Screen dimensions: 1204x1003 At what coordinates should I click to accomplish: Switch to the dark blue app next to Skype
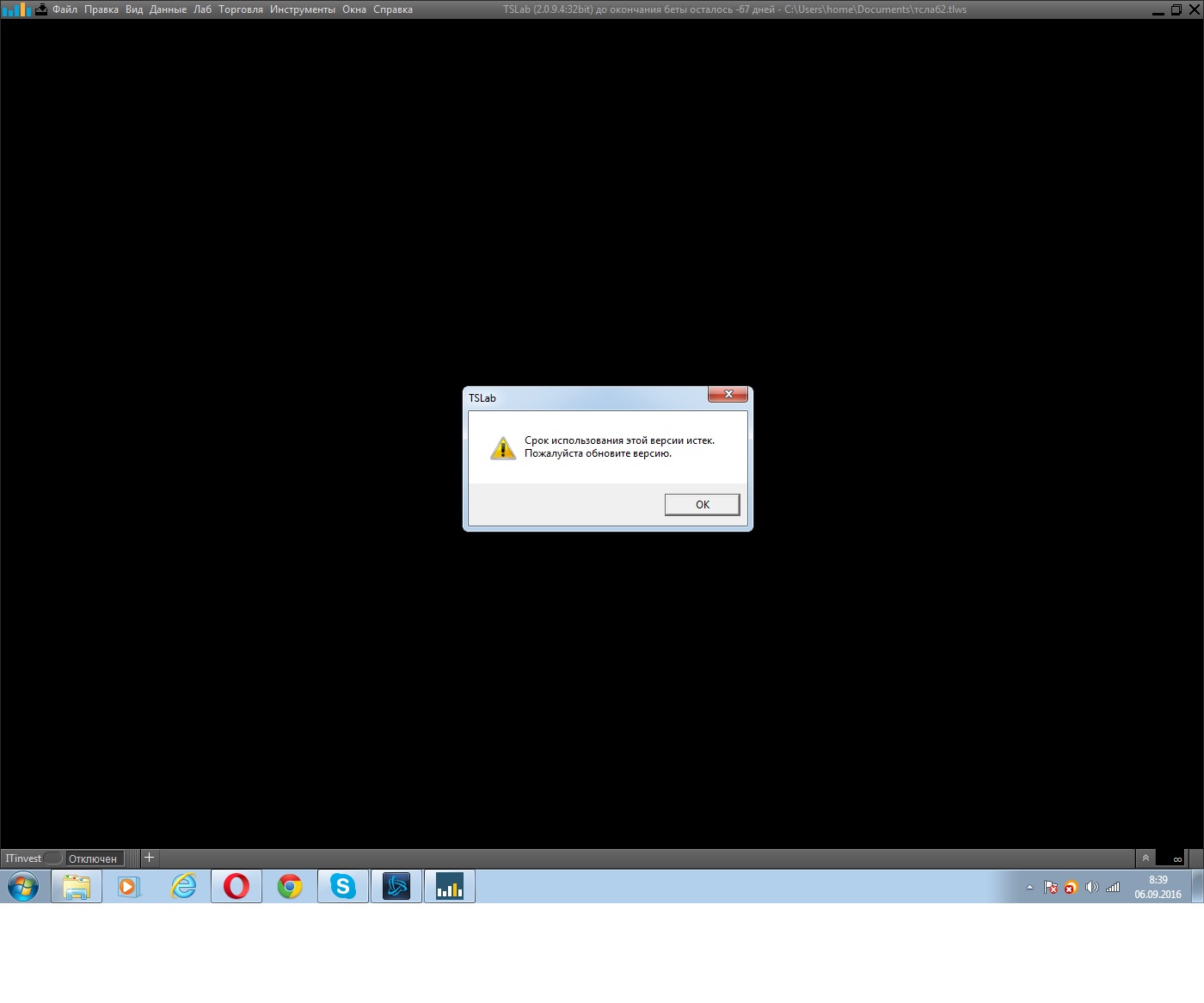tap(396, 886)
